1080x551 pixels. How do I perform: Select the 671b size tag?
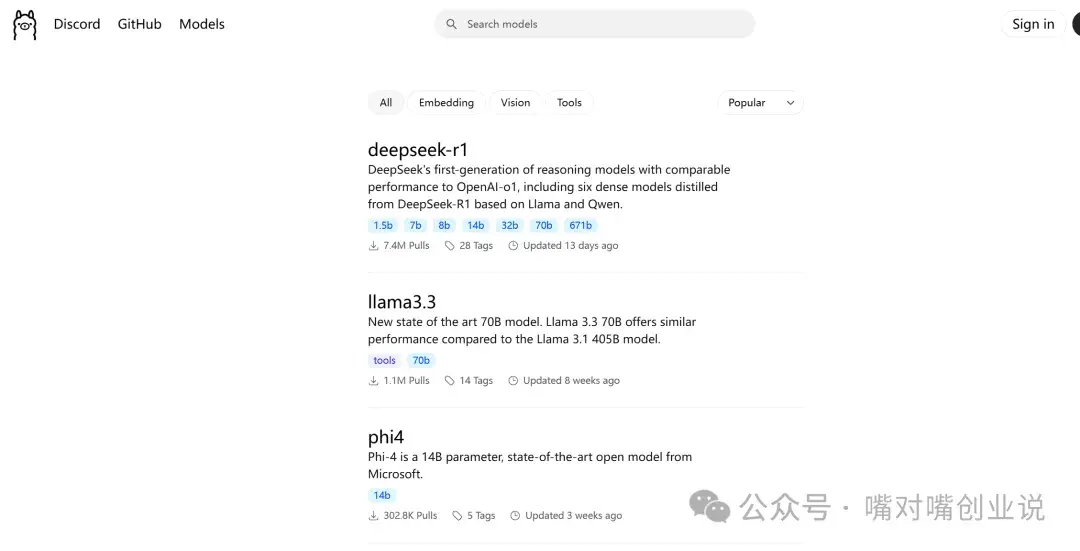[581, 225]
